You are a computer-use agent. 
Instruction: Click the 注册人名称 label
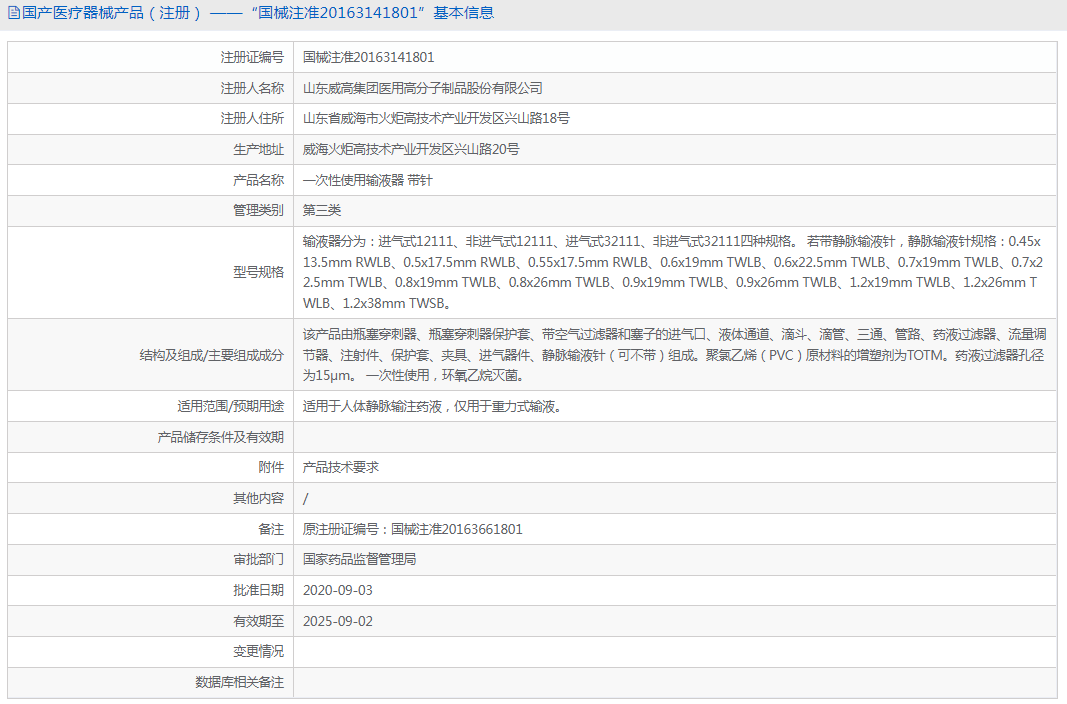pos(252,88)
